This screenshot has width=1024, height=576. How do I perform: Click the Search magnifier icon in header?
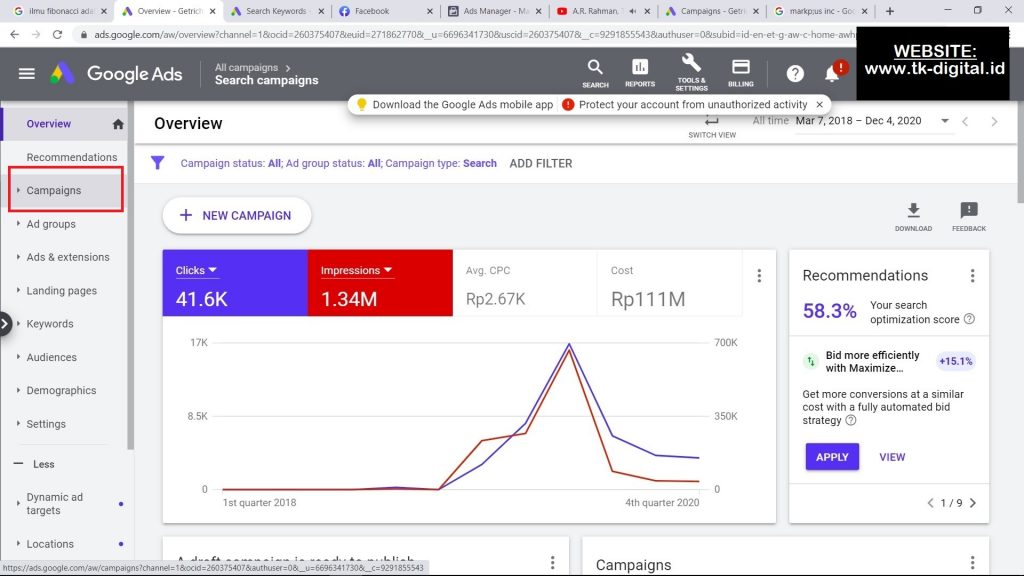(x=595, y=68)
